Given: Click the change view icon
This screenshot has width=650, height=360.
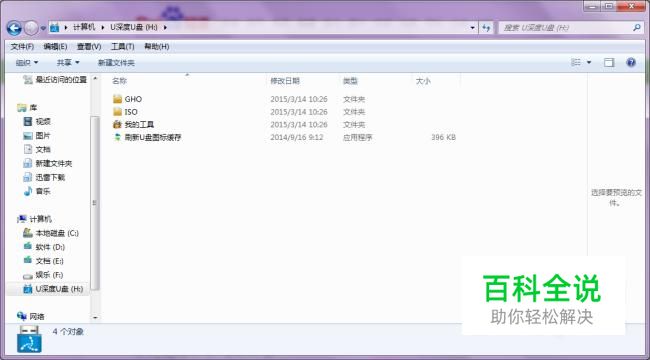Looking at the screenshot, I should point(576,63).
